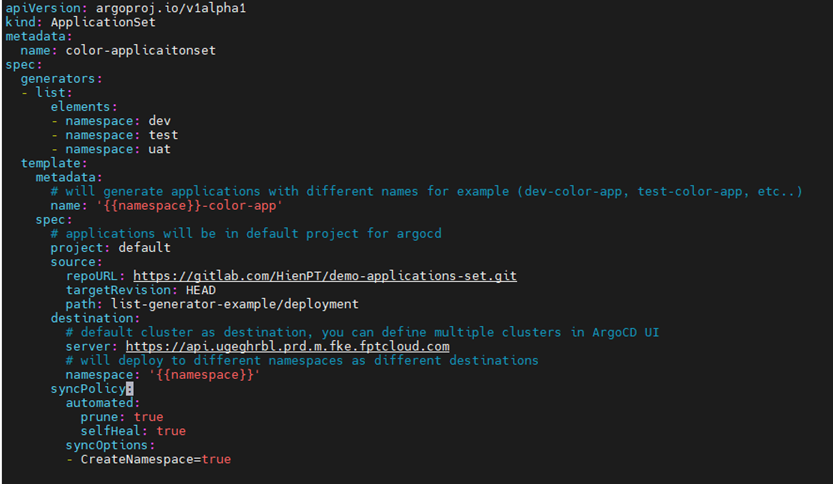Click the highlighted cursor after syncPolicy
The height and width of the screenshot is (484, 833).
point(129,388)
